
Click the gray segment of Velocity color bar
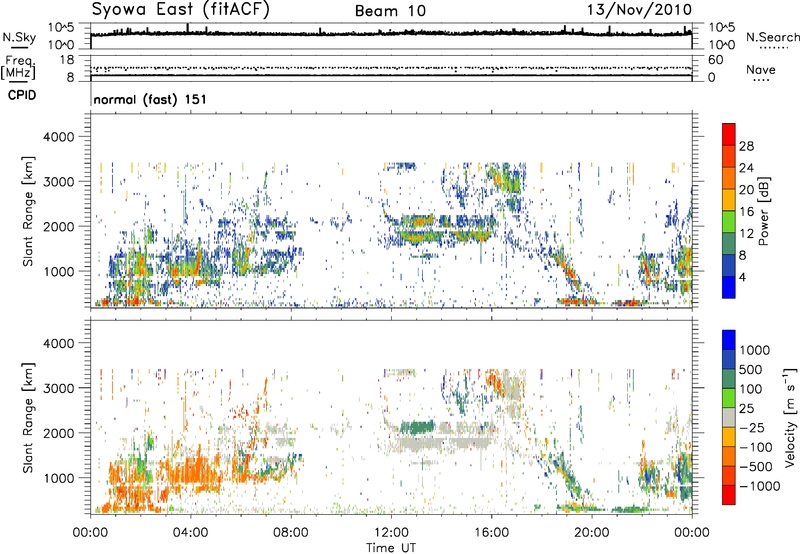[x=729, y=417]
